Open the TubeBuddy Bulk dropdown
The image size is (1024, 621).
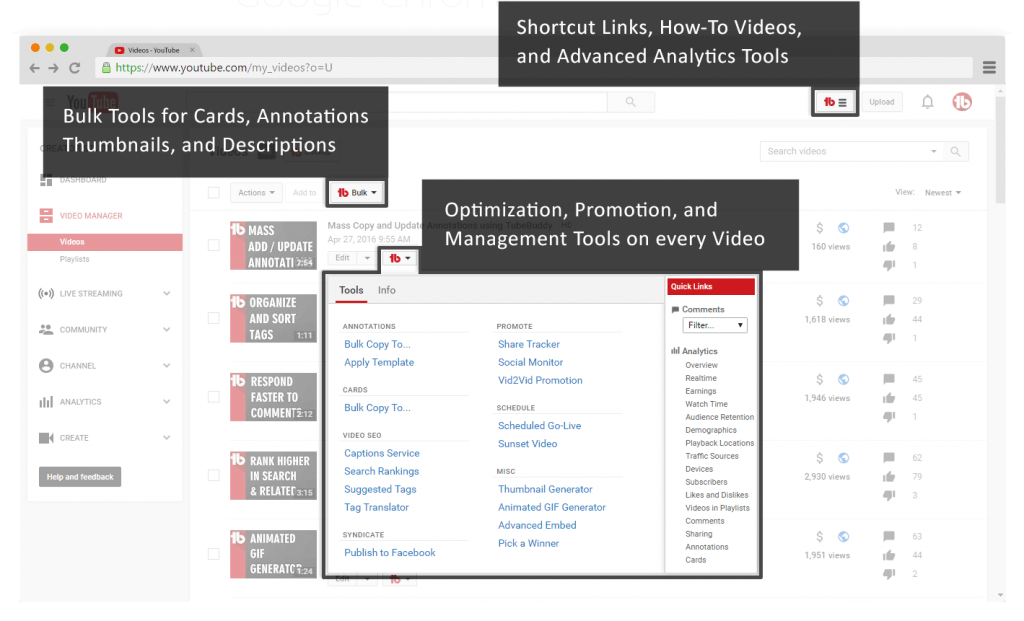click(x=357, y=193)
